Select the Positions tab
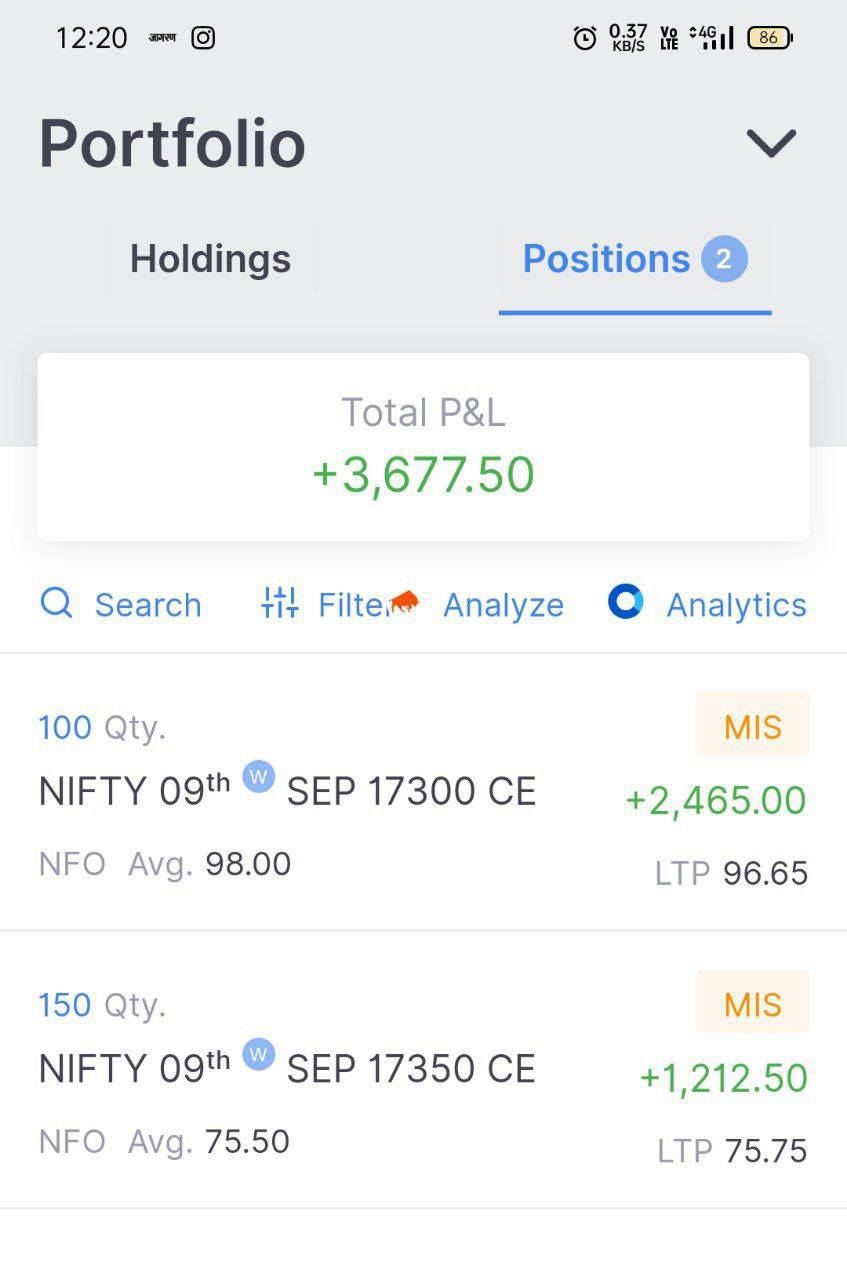The height and width of the screenshot is (1280, 847). pyautogui.click(x=606, y=259)
